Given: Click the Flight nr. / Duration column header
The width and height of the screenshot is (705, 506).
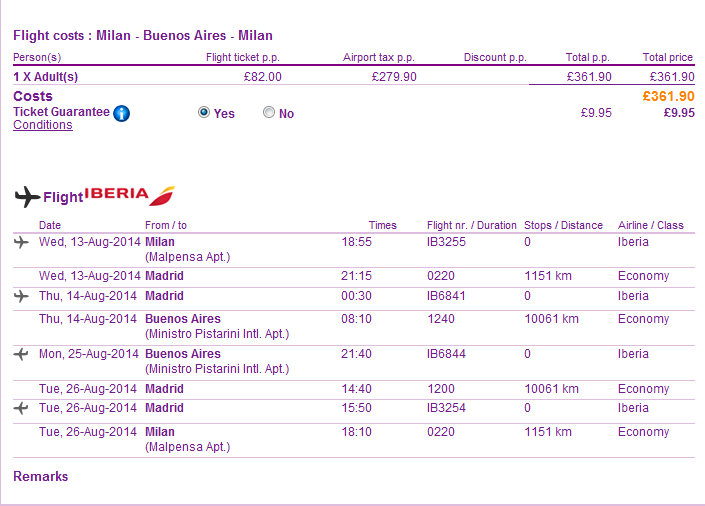Looking at the screenshot, I should pyautogui.click(x=471, y=225).
